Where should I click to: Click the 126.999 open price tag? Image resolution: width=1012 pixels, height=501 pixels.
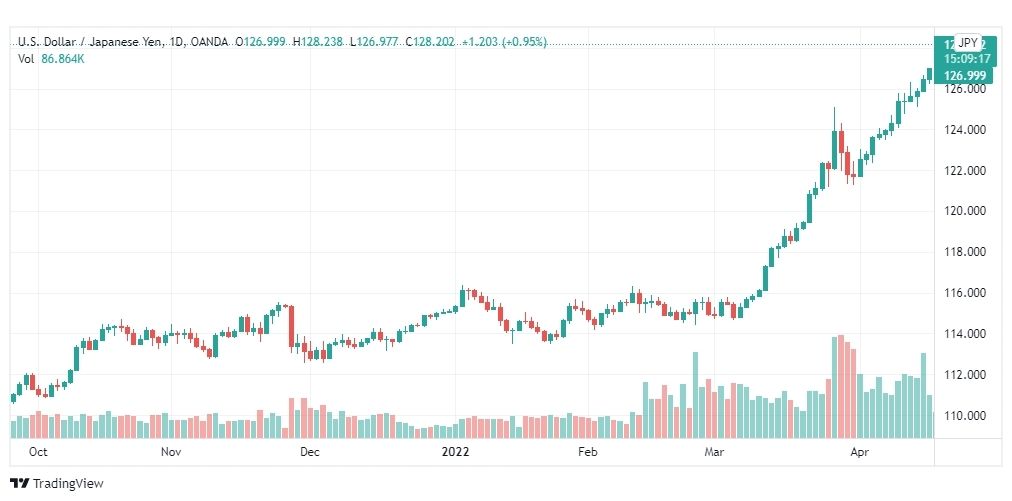964,76
